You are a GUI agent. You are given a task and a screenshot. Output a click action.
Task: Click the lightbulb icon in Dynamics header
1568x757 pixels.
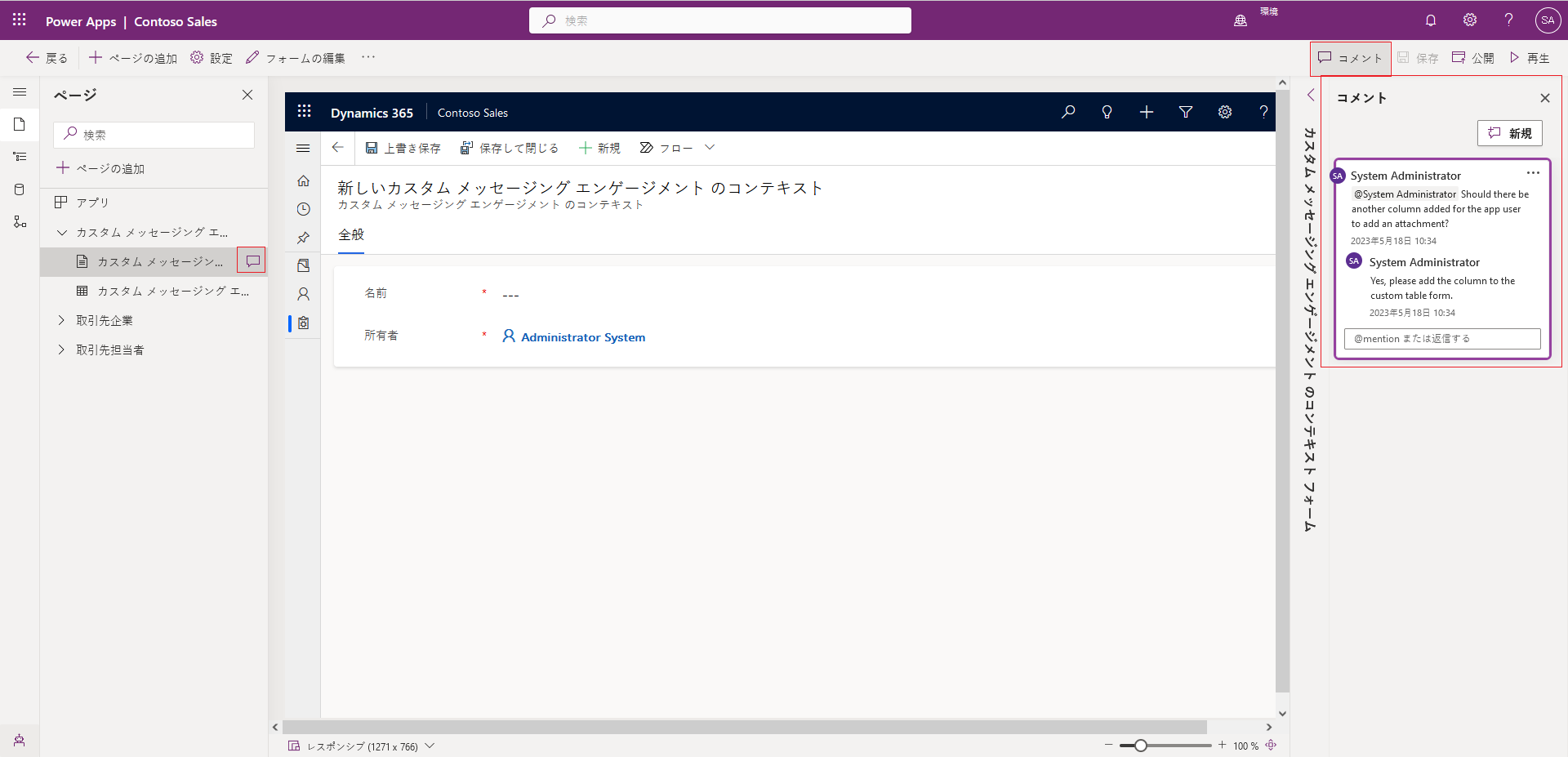click(x=1107, y=112)
